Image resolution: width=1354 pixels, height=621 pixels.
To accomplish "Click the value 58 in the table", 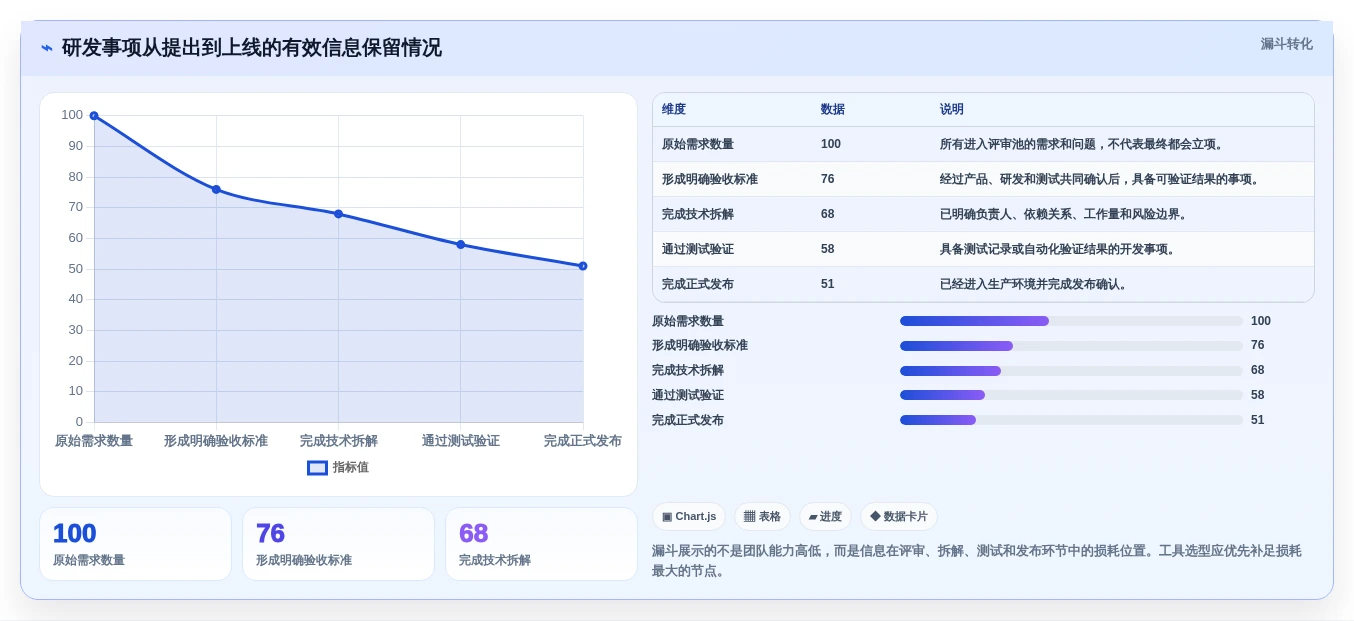I will (x=828, y=249).
